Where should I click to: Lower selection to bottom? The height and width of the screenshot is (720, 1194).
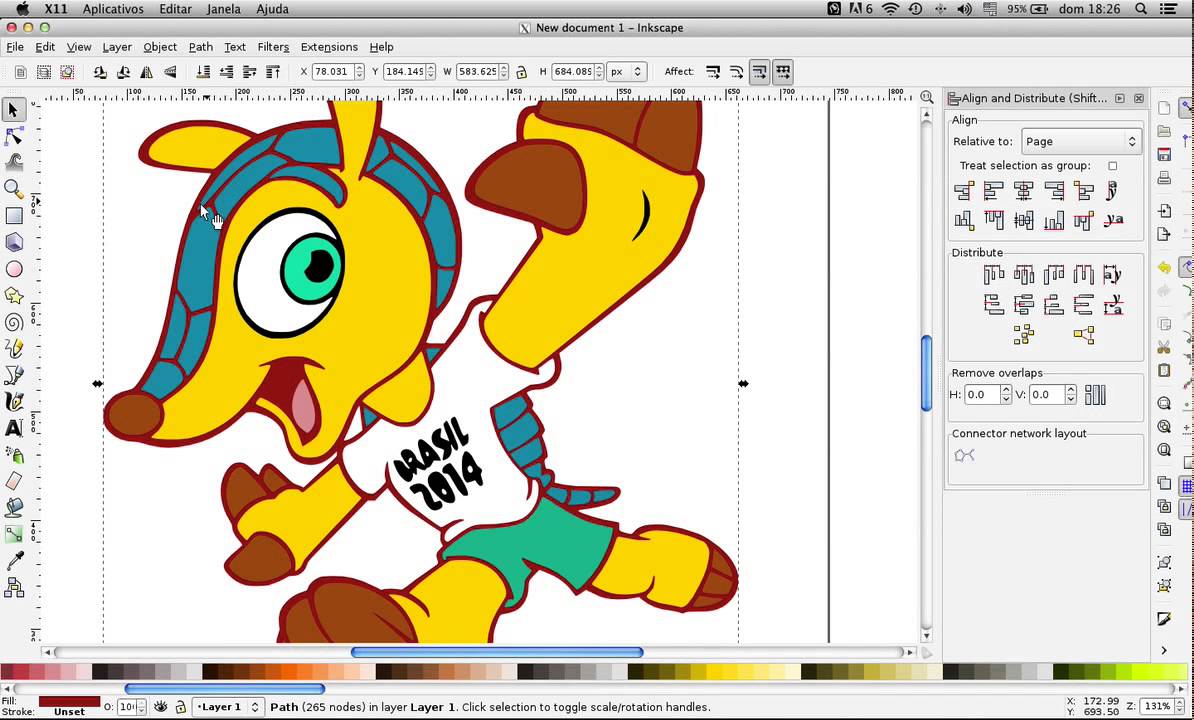[x=203, y=72]
